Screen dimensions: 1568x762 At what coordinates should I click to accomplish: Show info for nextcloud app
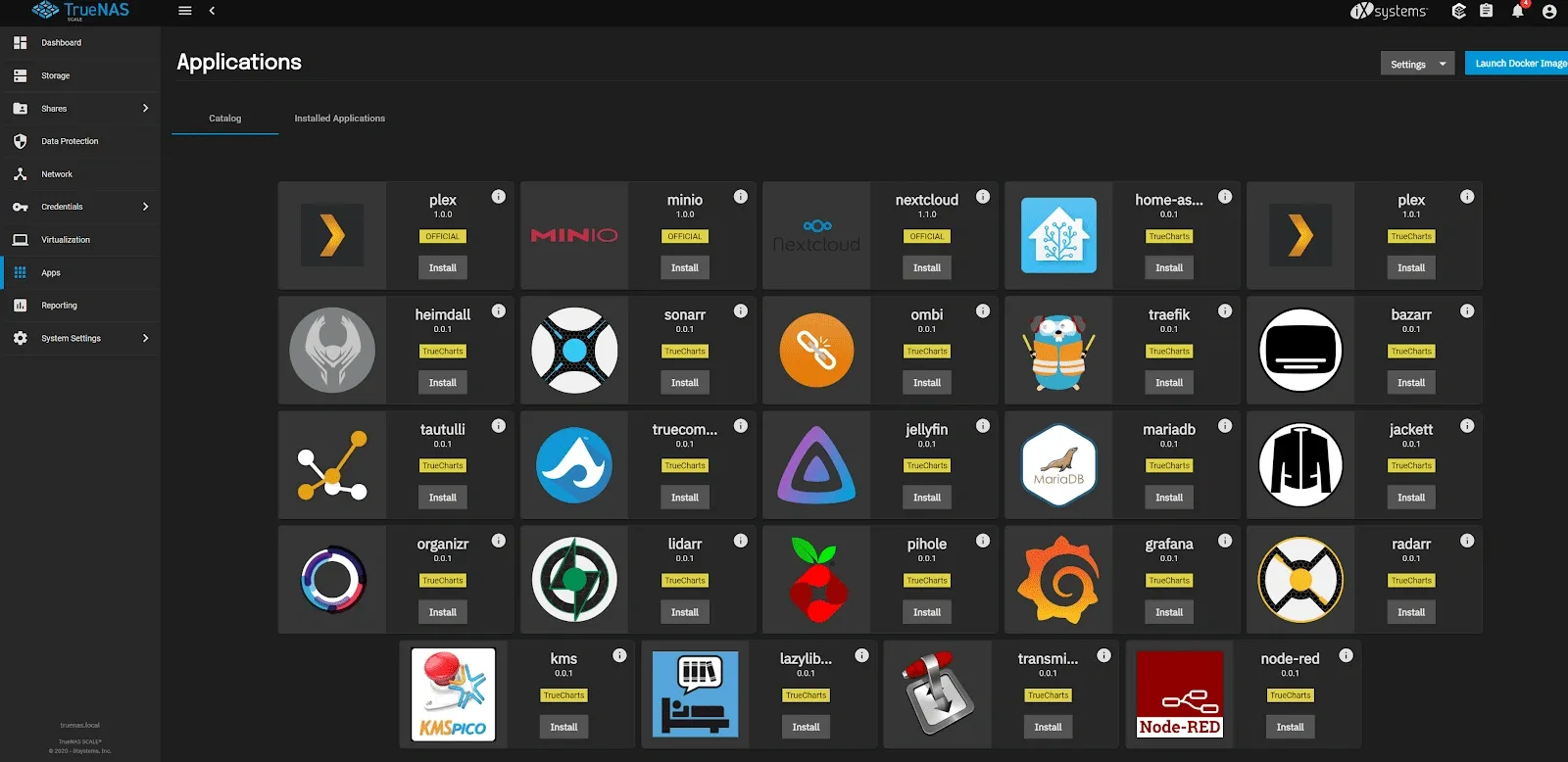coord(983,197)
